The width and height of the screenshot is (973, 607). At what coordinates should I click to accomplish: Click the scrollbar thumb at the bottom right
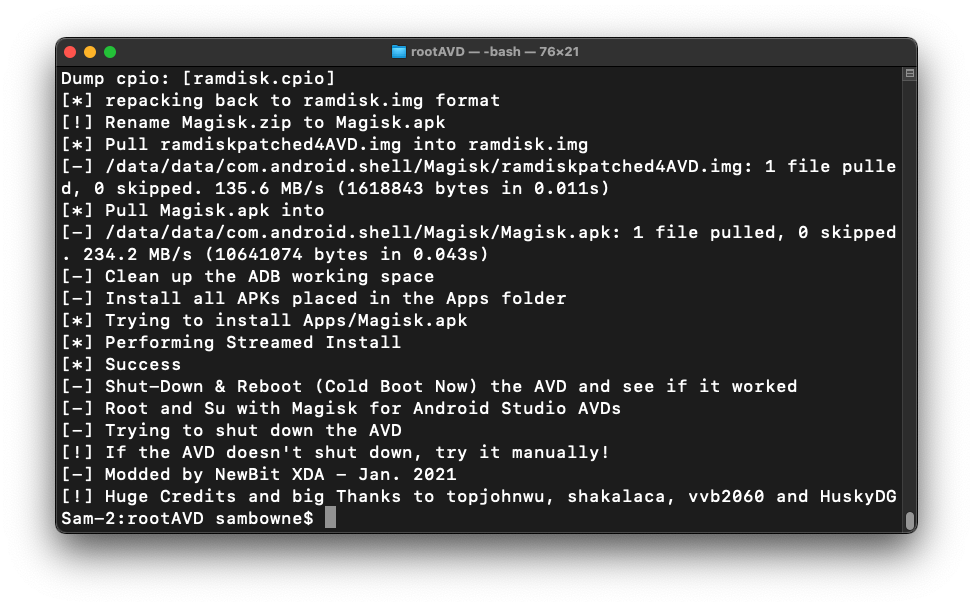click(x=910, y=521)
